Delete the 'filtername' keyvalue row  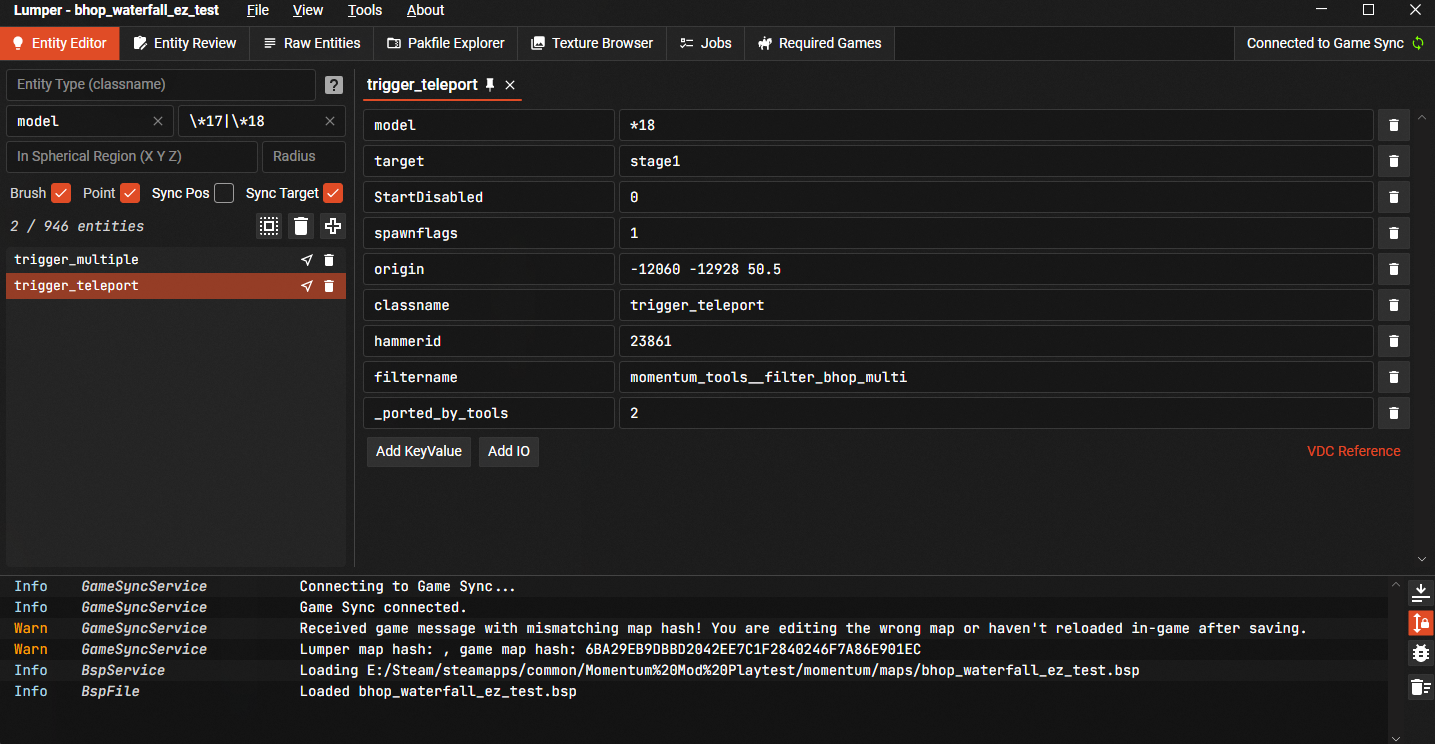[x=1394, y=377]
